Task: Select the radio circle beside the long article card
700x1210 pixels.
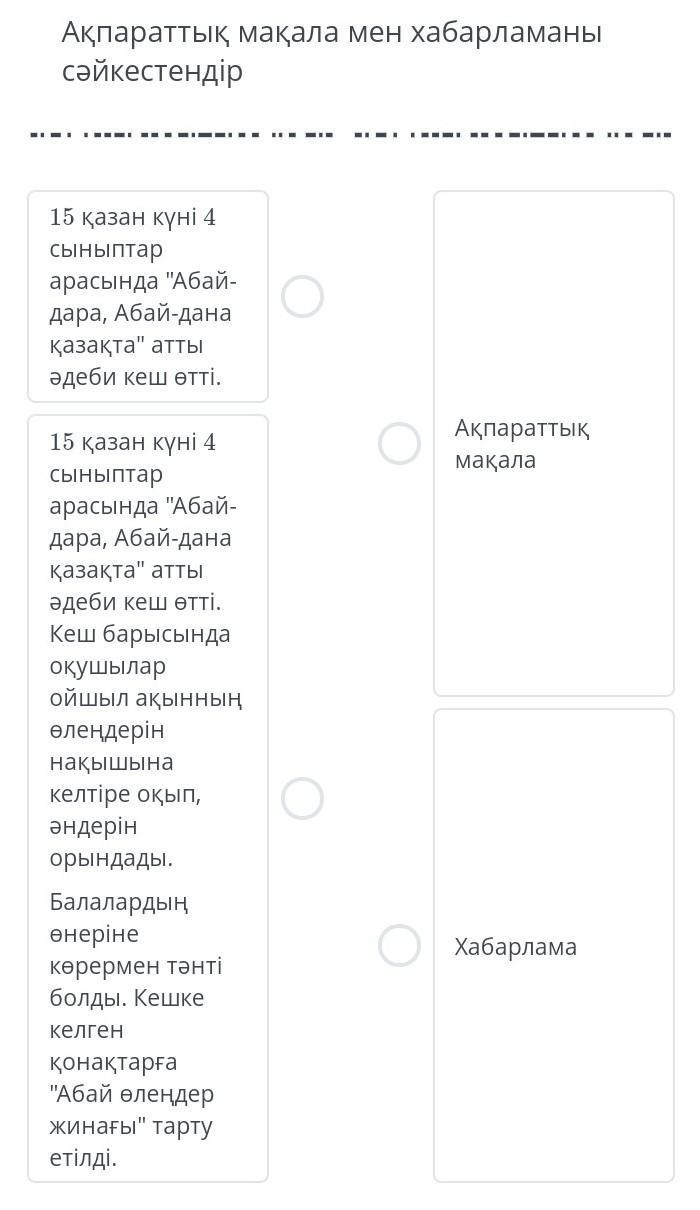Action: click(x=302, y=798)
